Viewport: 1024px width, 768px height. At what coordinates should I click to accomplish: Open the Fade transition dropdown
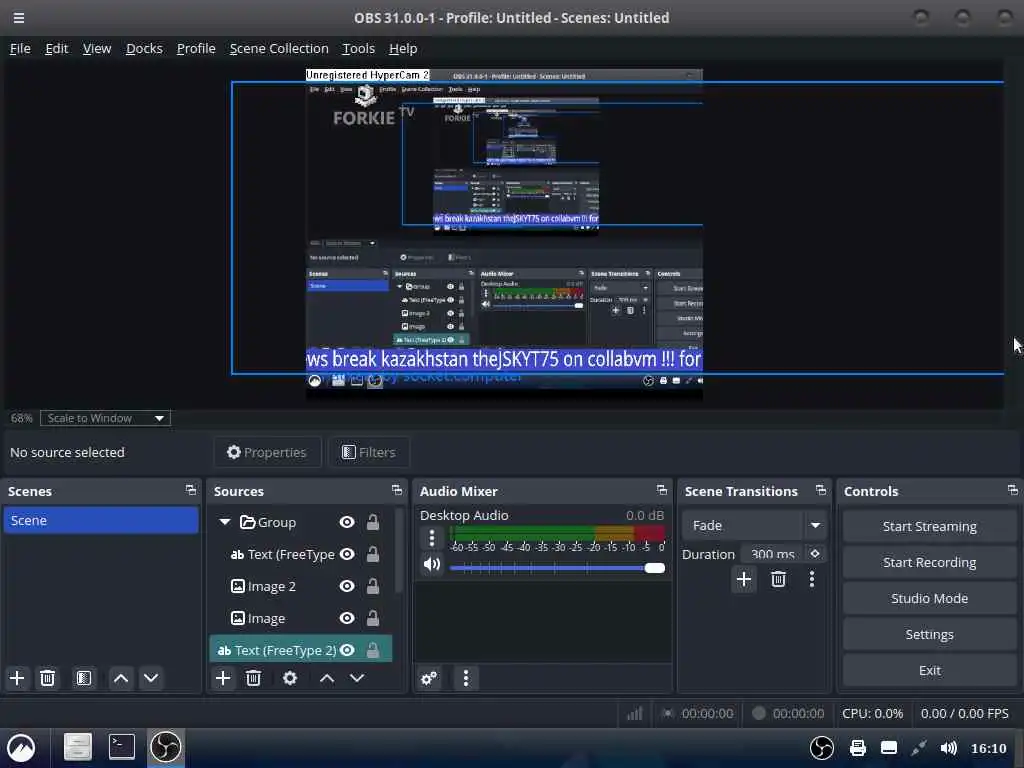(x=752, y=525)
